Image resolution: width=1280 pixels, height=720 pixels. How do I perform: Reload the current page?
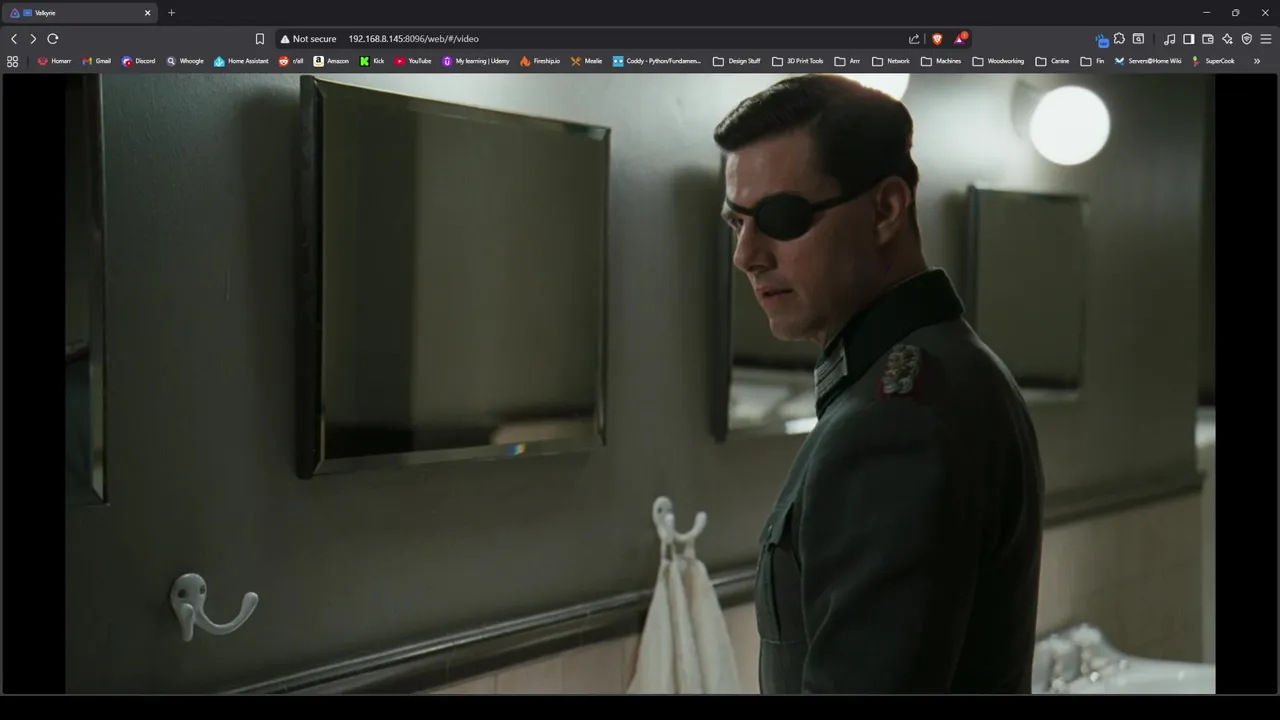(x=53, y=39)
